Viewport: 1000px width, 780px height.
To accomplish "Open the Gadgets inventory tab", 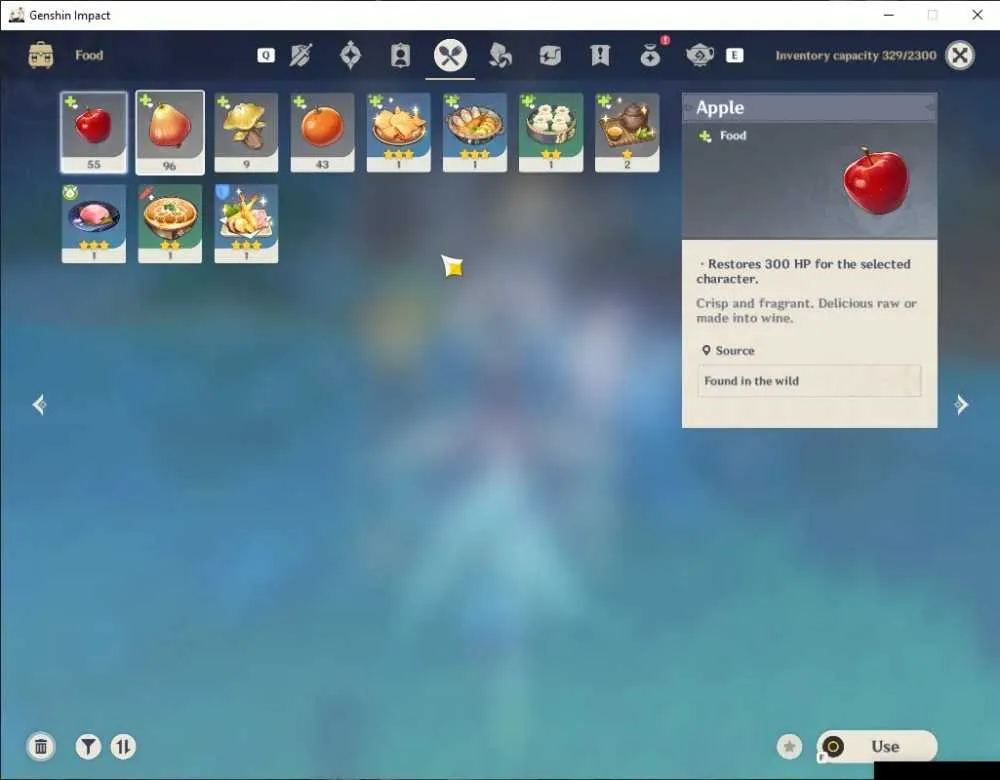I will (550, 55).
